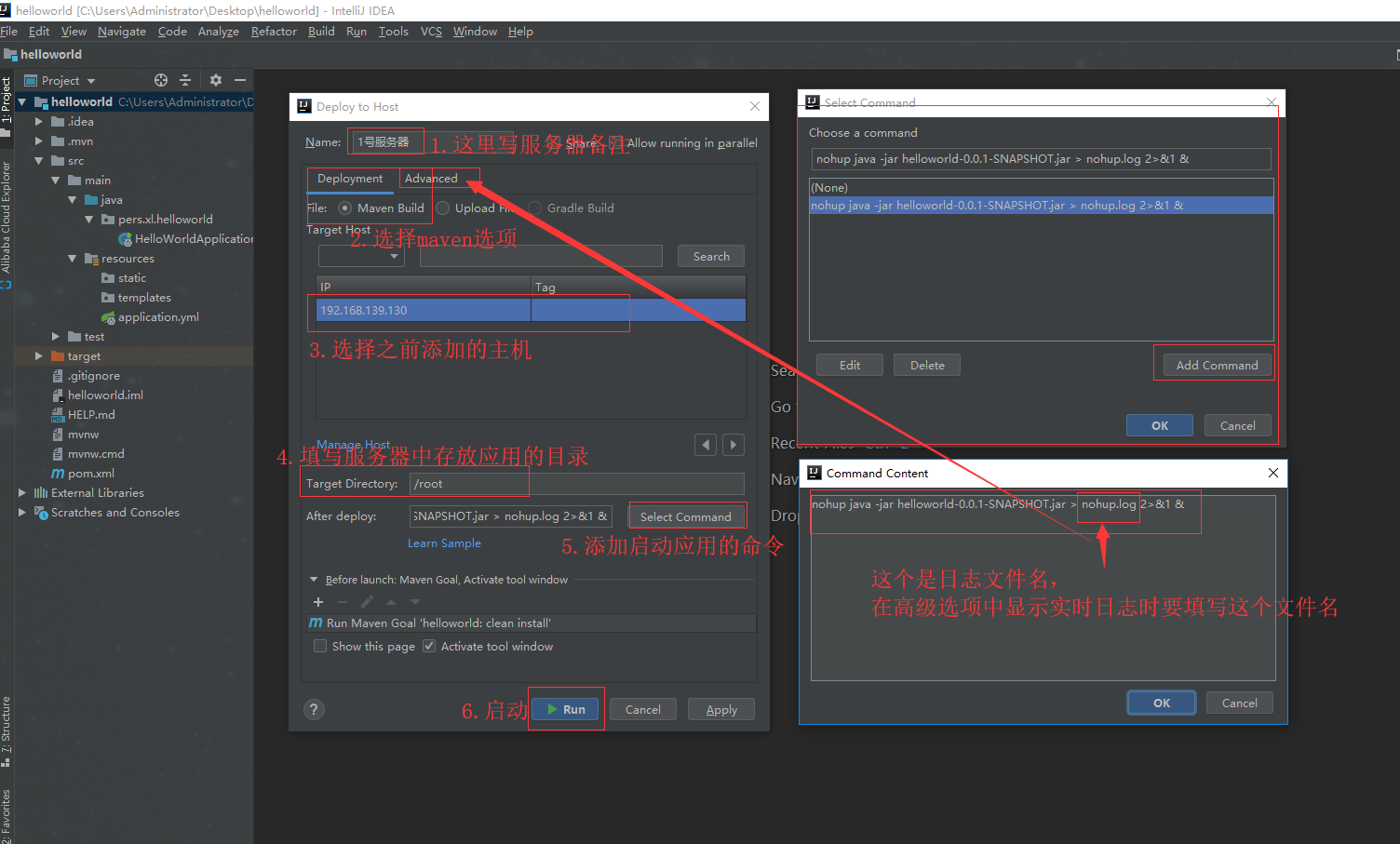Select the Upload File radio option
1400x844 pixels.
coord(443,208)
